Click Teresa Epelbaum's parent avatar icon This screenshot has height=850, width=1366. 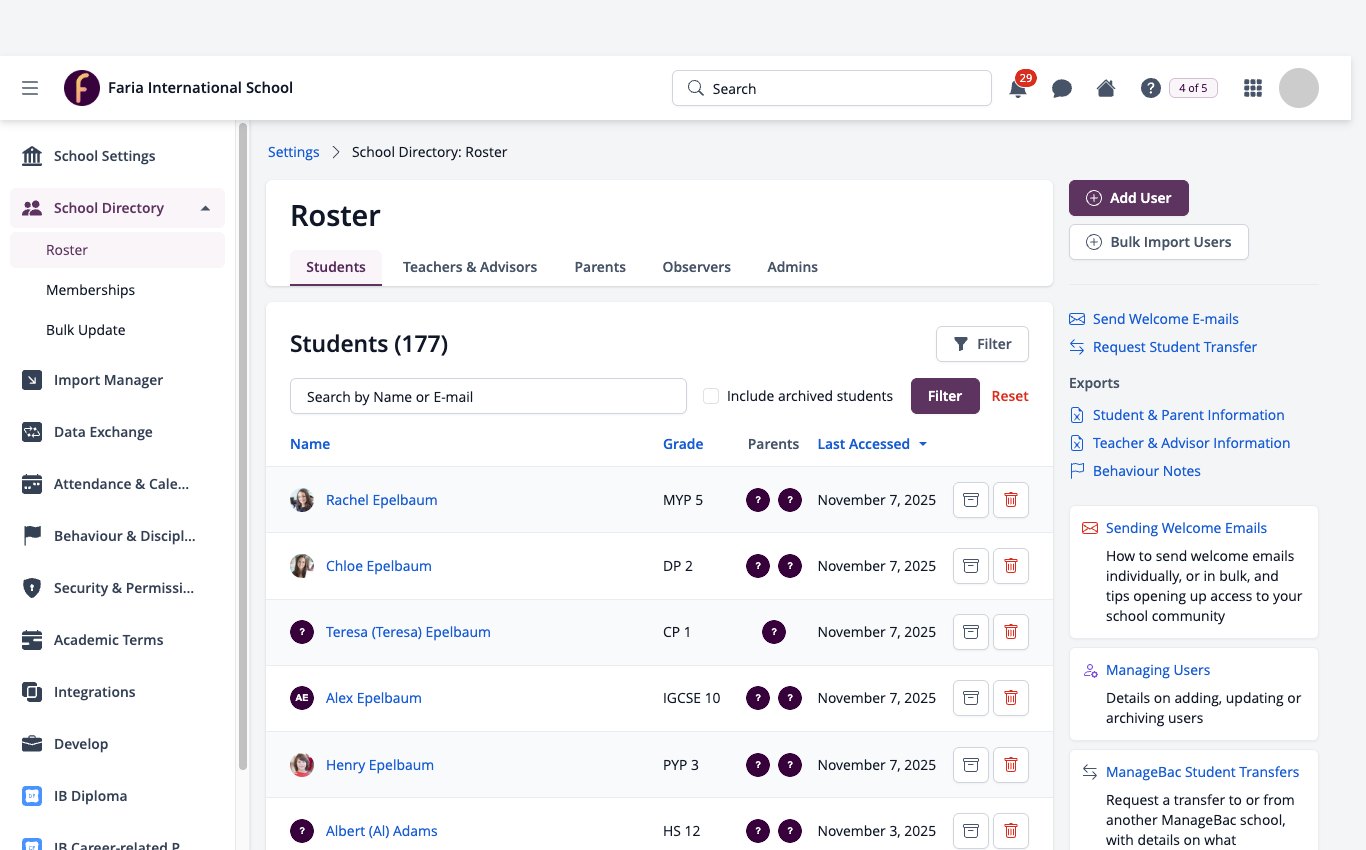point(773,632)
